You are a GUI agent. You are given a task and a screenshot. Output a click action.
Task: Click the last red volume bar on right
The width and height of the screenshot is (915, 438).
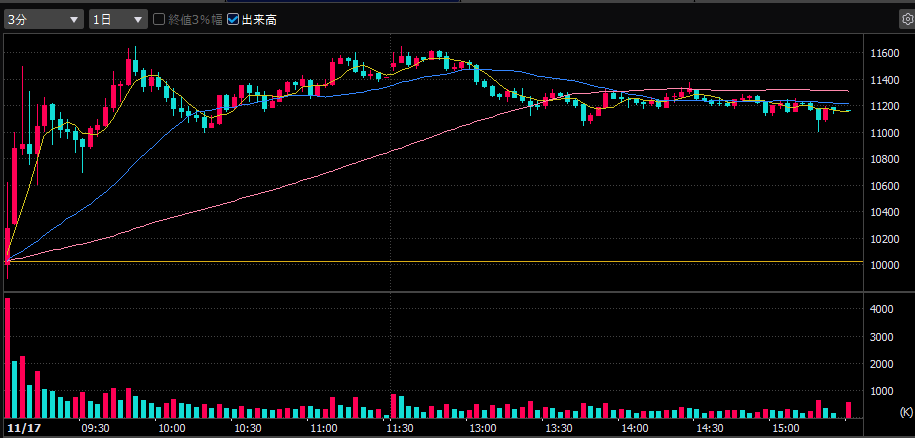coord(849,409)
